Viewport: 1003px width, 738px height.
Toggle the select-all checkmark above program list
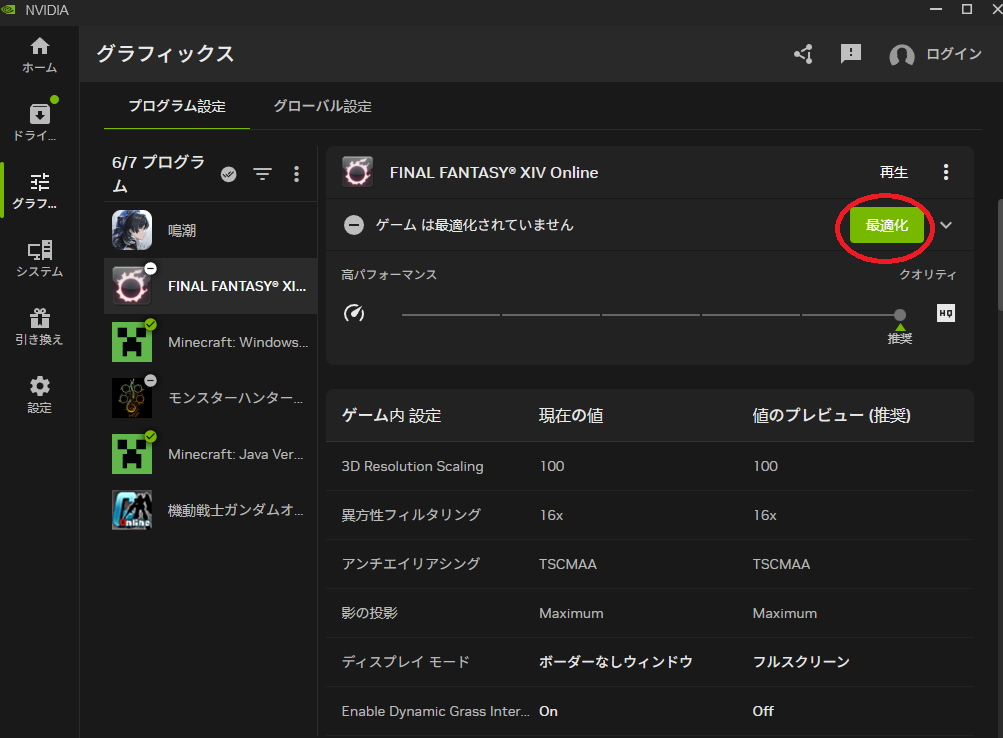[x=229, y=174]
